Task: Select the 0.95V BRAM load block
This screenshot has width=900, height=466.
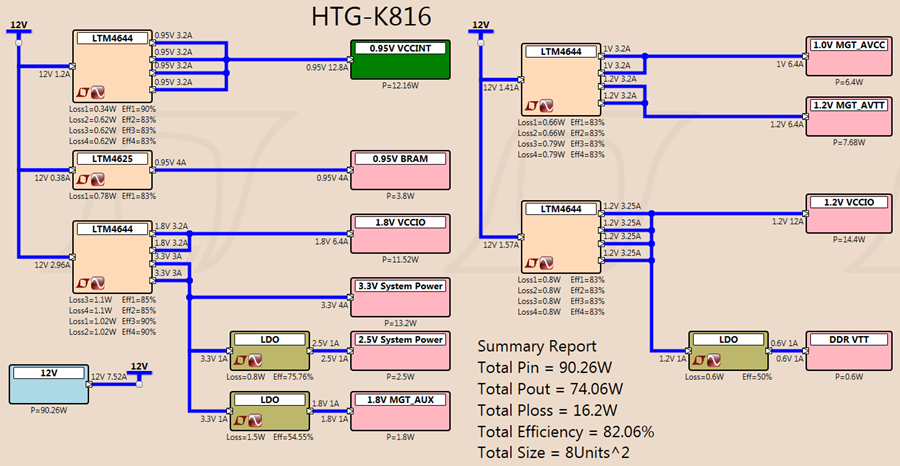Action: (401, 170)
